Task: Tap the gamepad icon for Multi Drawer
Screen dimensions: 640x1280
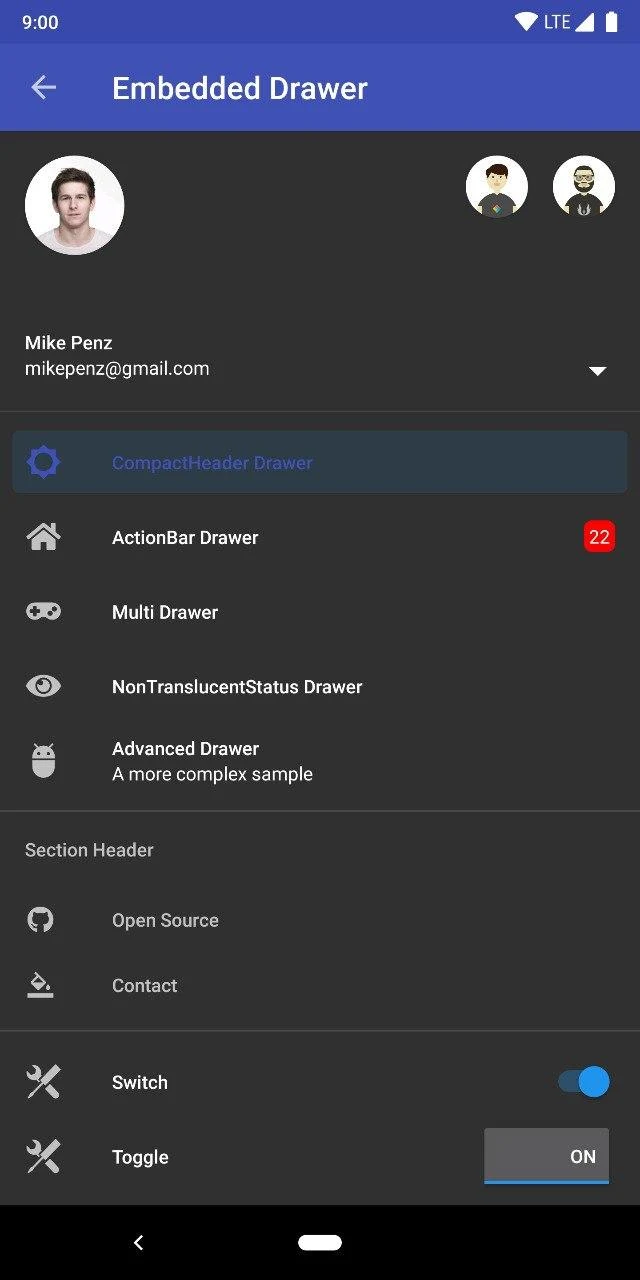Action: (43, 611)
